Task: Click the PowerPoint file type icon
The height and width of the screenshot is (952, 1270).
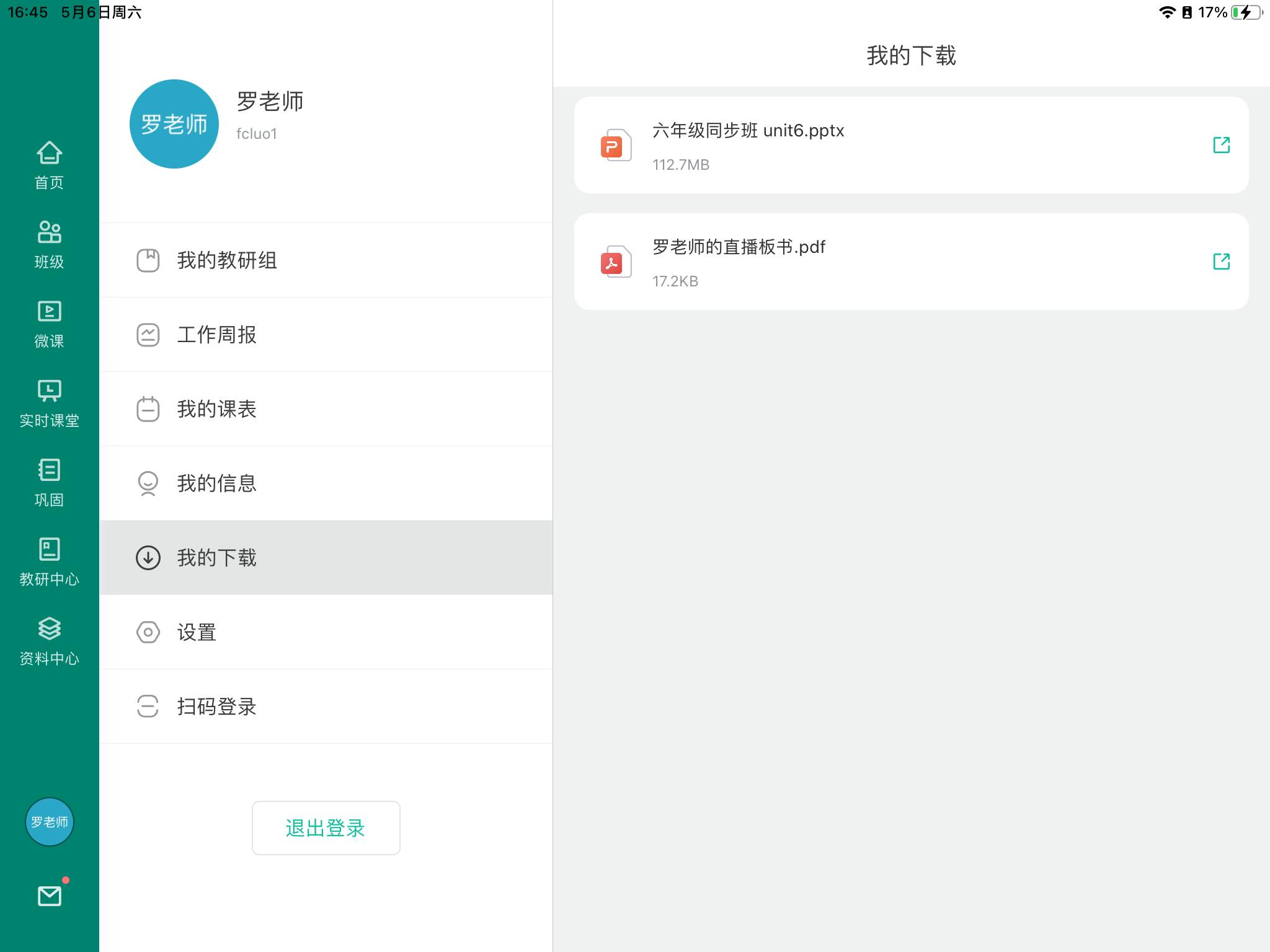Action: [616, 145]
